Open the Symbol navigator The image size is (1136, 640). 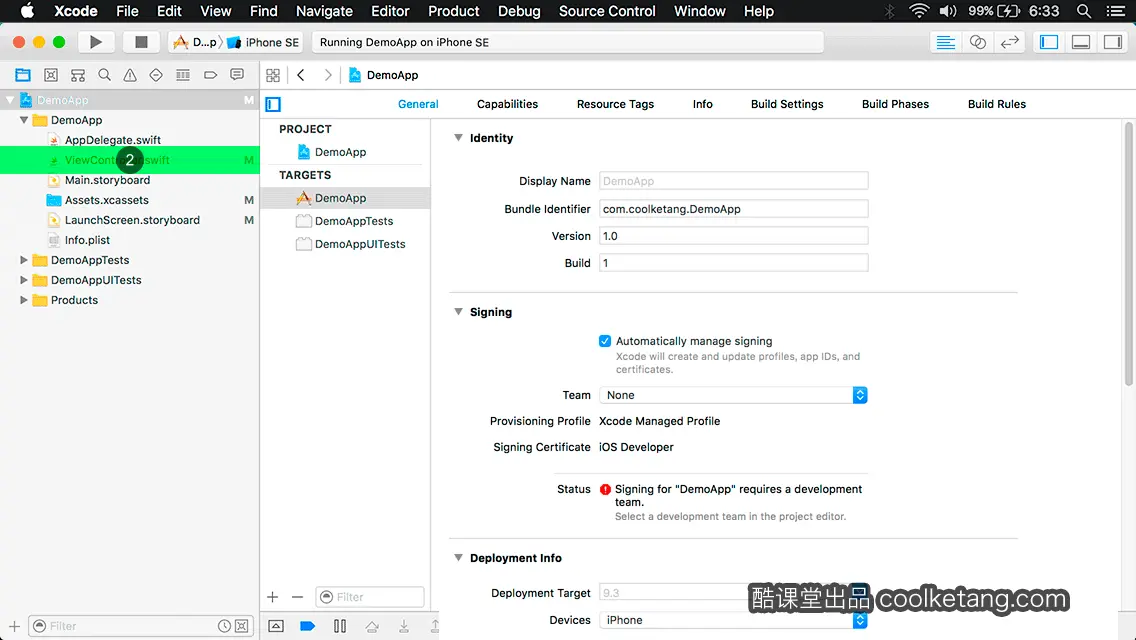pos(78,75)
